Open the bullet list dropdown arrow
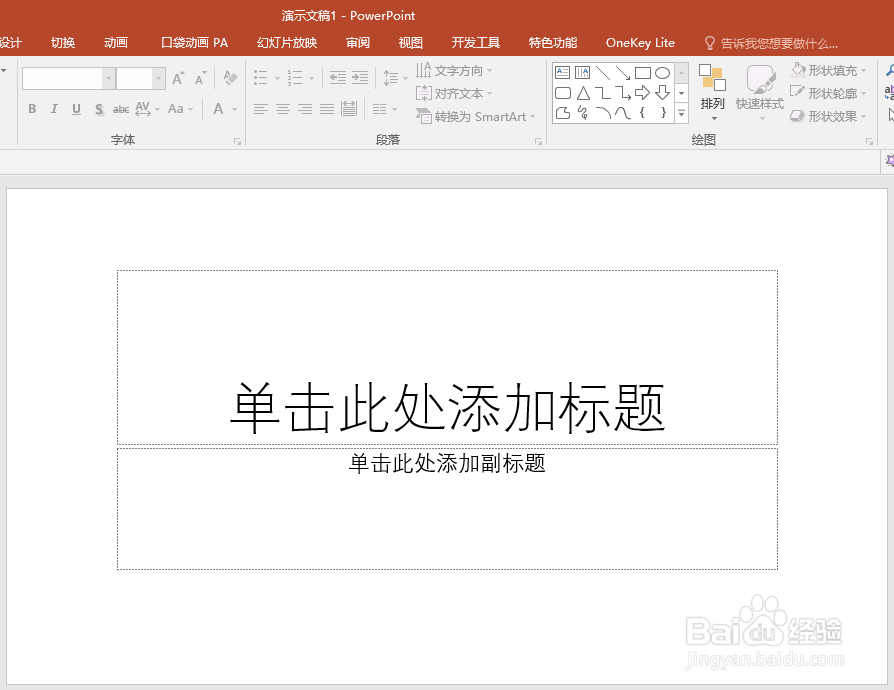The image size is (894, 690). [277, 78]
